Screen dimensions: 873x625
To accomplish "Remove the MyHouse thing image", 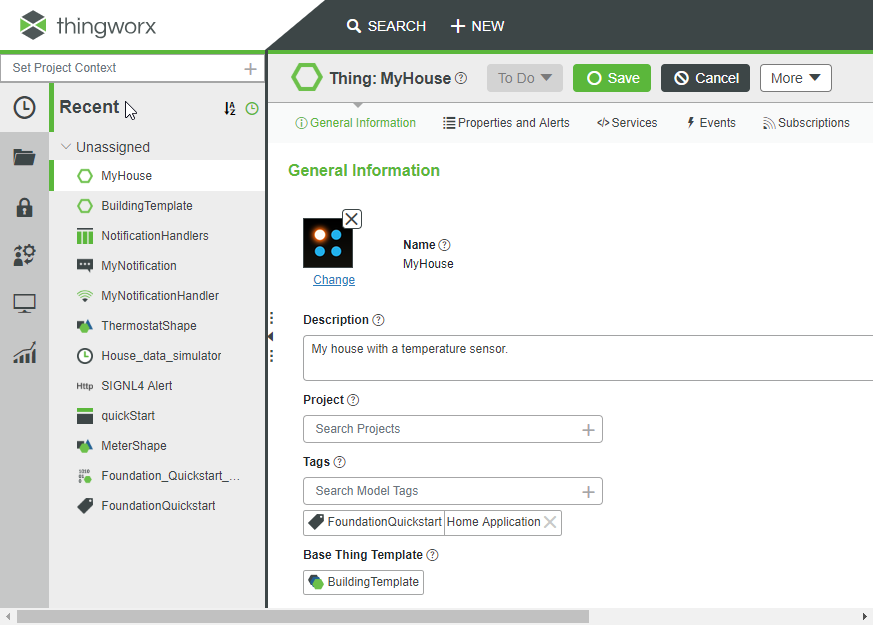I will [351, 219].
